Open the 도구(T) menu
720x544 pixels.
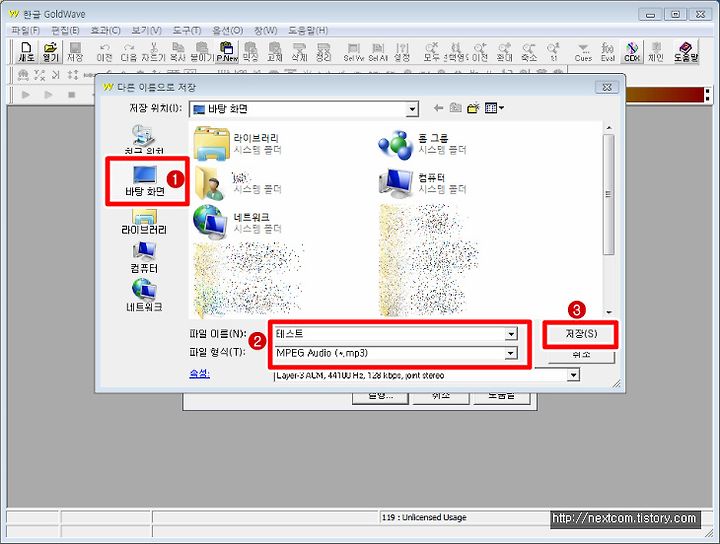[187, 30]
